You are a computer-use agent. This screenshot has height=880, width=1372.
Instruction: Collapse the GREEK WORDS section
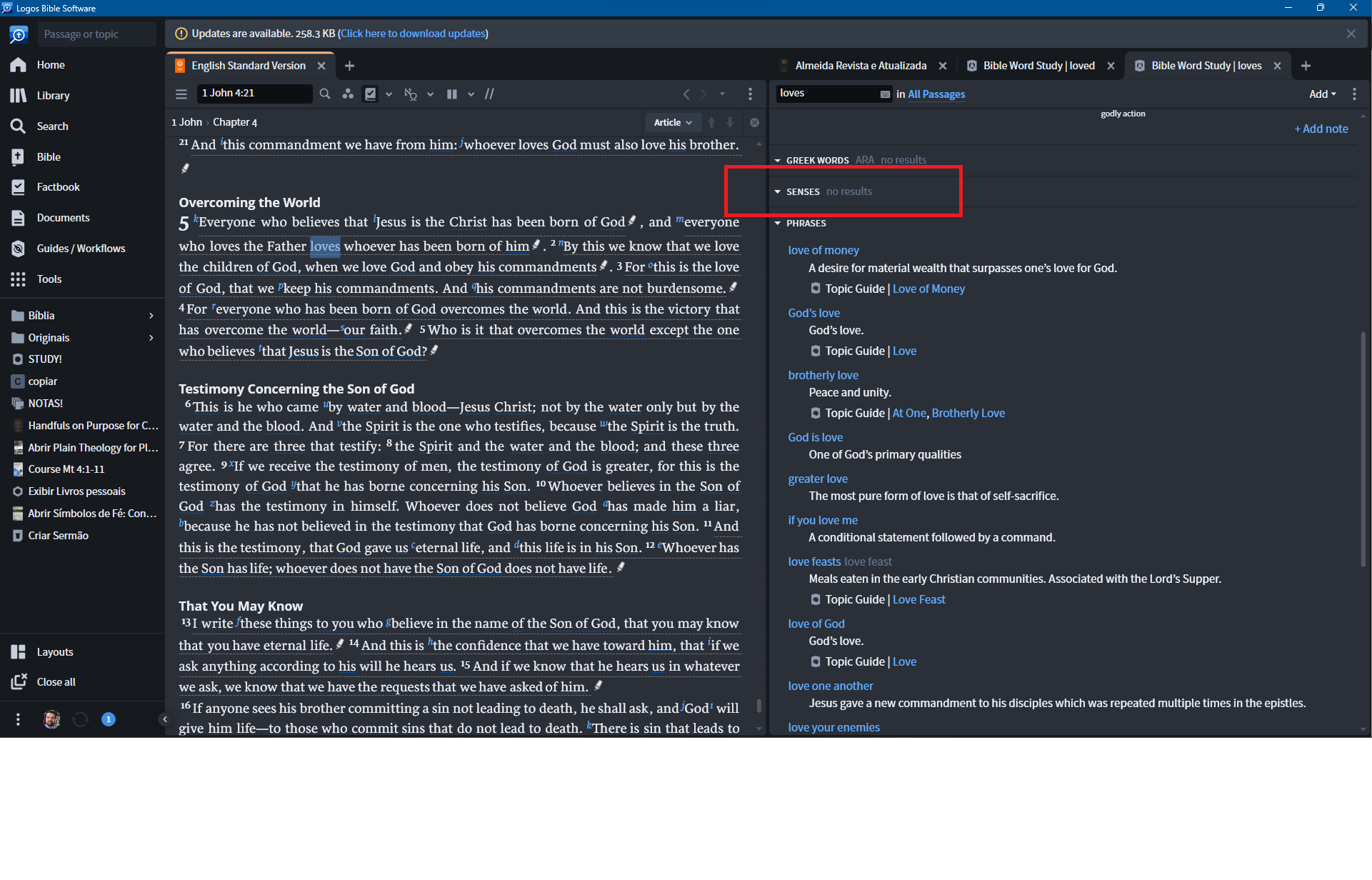[778, 161]
